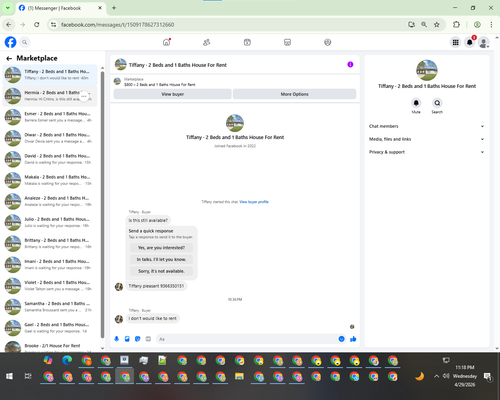
Task: Send quick reply 'Sorry, it's not available.'
Action: click(161, 271)
